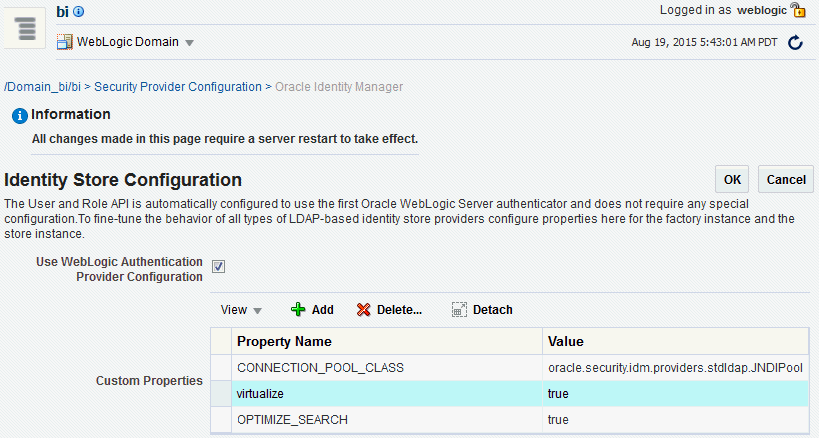
Task: Click the lock icon next to weblogic
Action: 798,11
